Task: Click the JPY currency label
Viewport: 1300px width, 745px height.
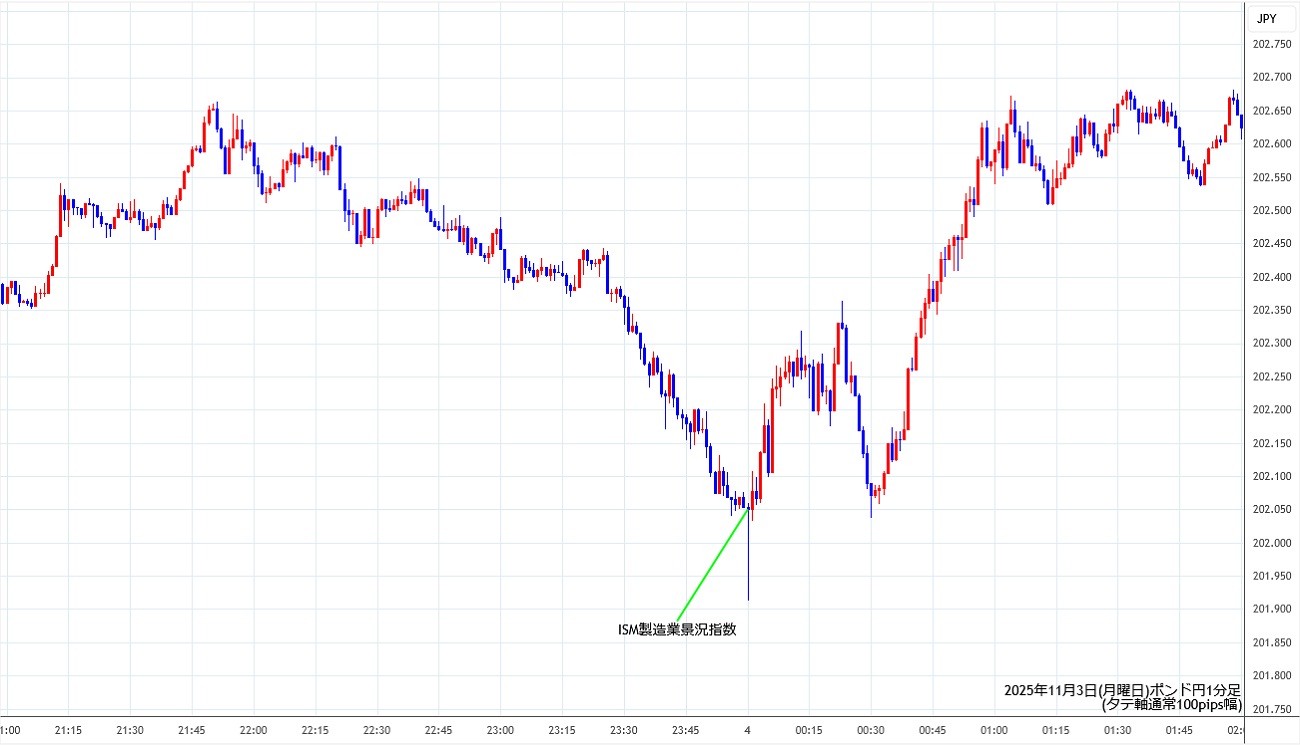Action: pyautogui.click(x=1265, y=18)
